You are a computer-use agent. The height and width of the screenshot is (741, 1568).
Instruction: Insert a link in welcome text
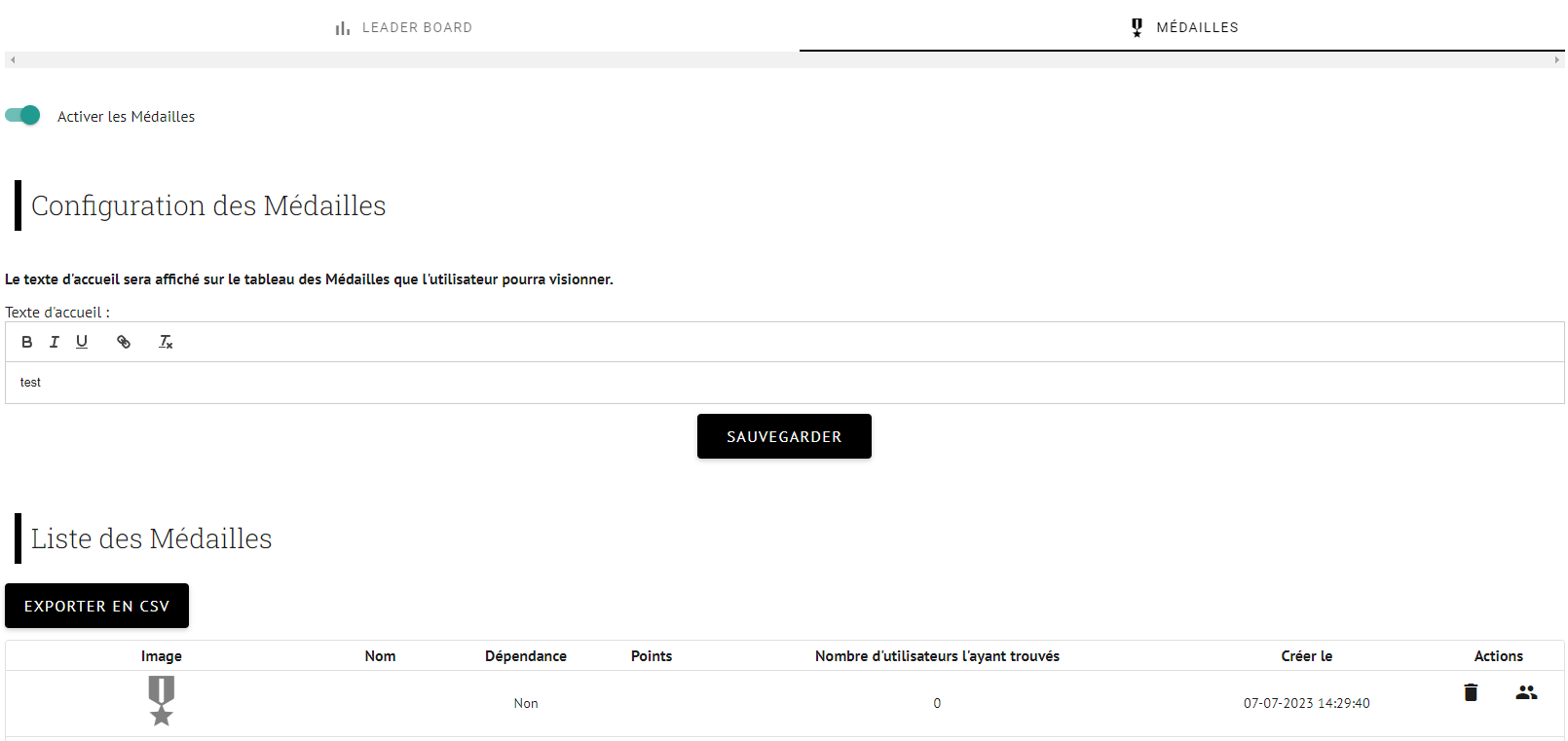(124, 342)
